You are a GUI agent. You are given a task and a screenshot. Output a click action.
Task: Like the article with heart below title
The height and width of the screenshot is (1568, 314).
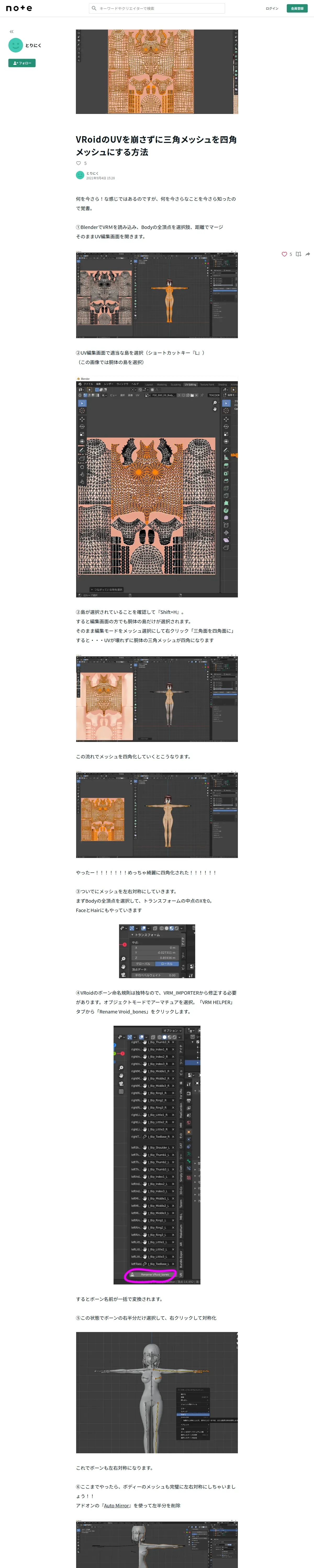tap(79, 163)
